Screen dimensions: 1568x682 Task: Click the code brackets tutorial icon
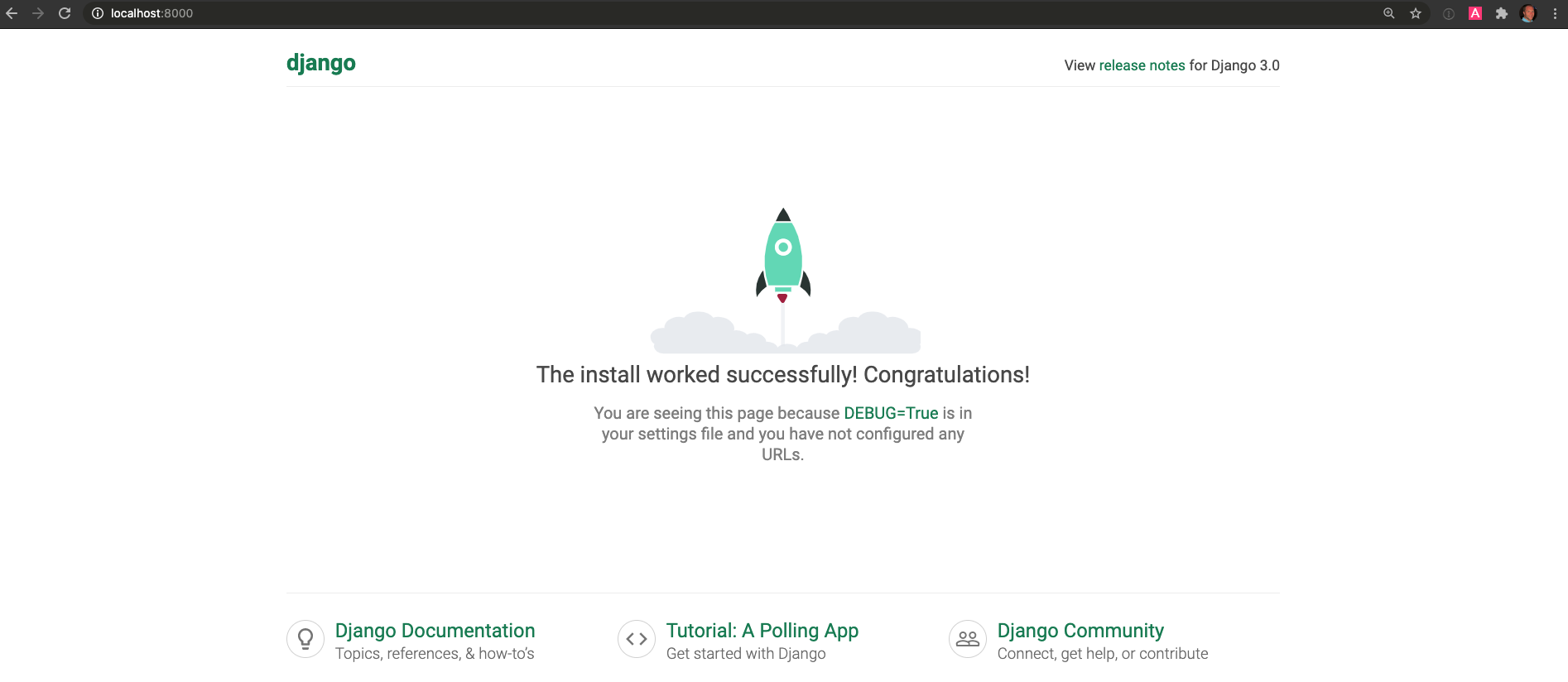click(637, 639)
